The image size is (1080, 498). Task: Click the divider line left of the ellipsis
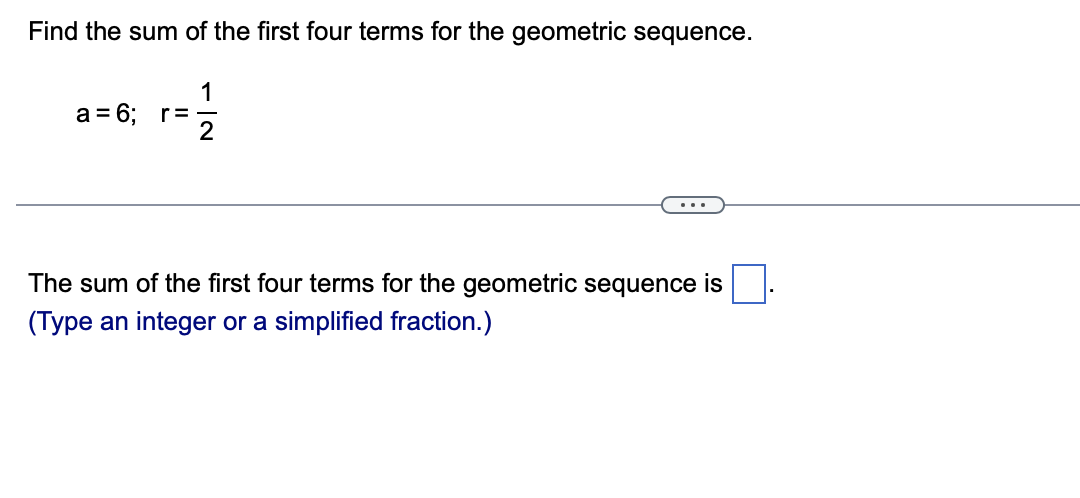[x=330, y=206]
